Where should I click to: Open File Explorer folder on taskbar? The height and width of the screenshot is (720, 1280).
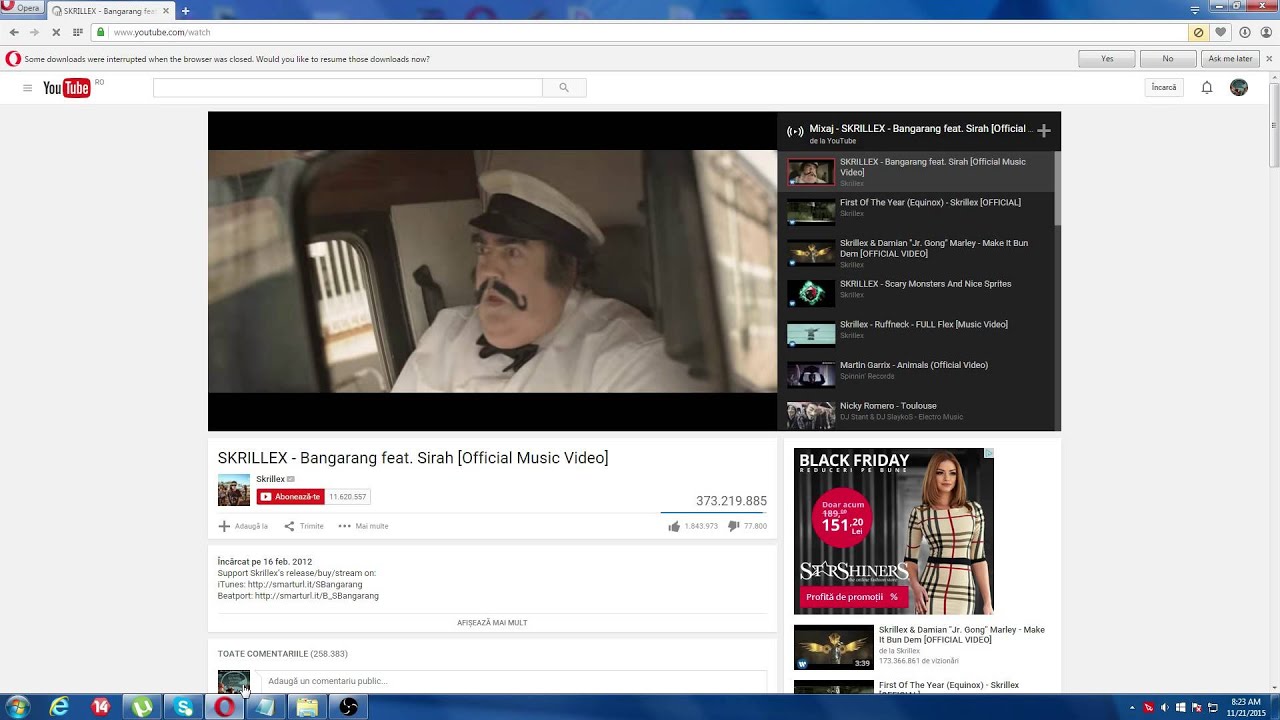(x=307, y=707)
